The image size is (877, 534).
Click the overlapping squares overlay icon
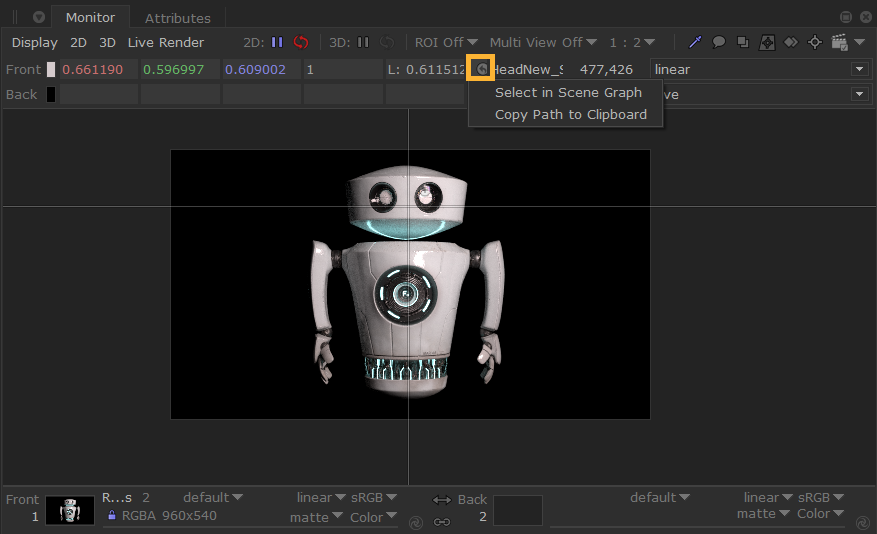[742, 42]
